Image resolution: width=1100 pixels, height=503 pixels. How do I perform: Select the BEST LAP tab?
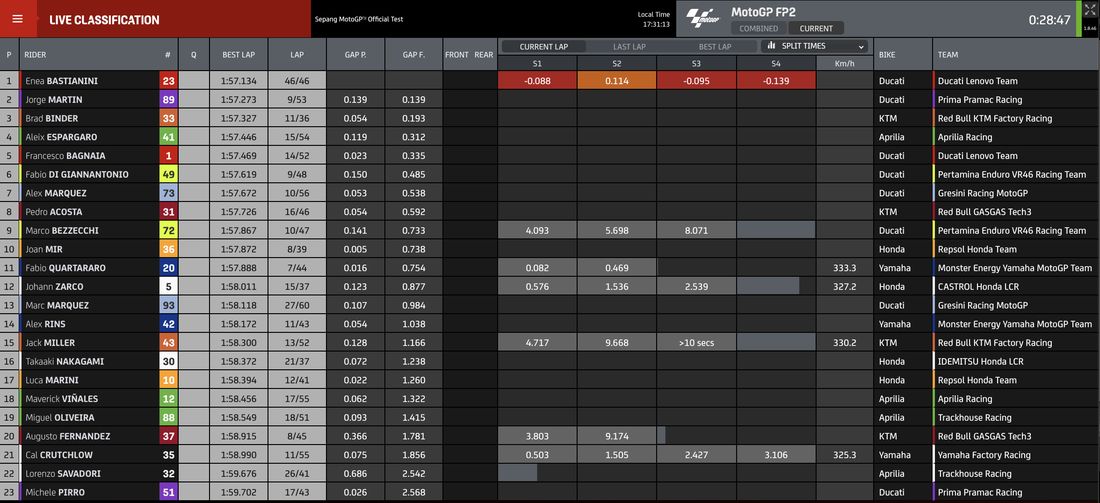click(x=714, y=46)
